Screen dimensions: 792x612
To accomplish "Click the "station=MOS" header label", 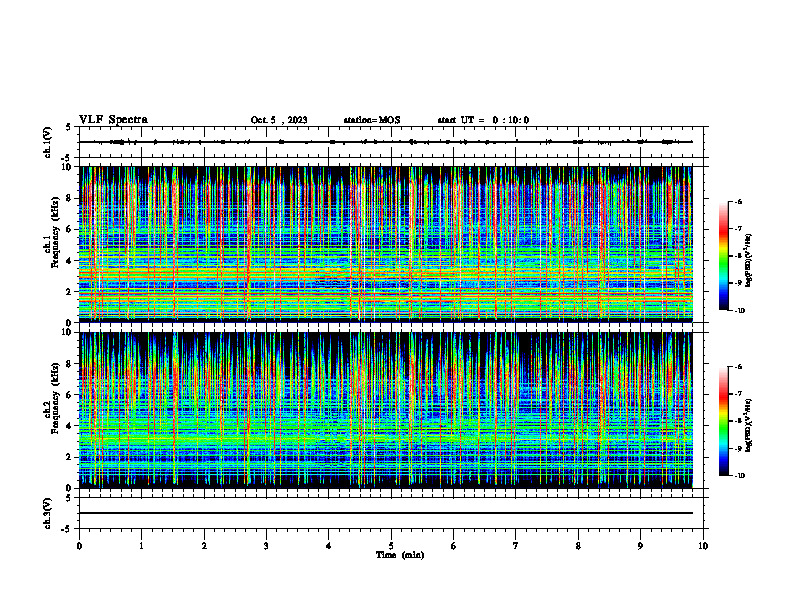I will point(372,120).
